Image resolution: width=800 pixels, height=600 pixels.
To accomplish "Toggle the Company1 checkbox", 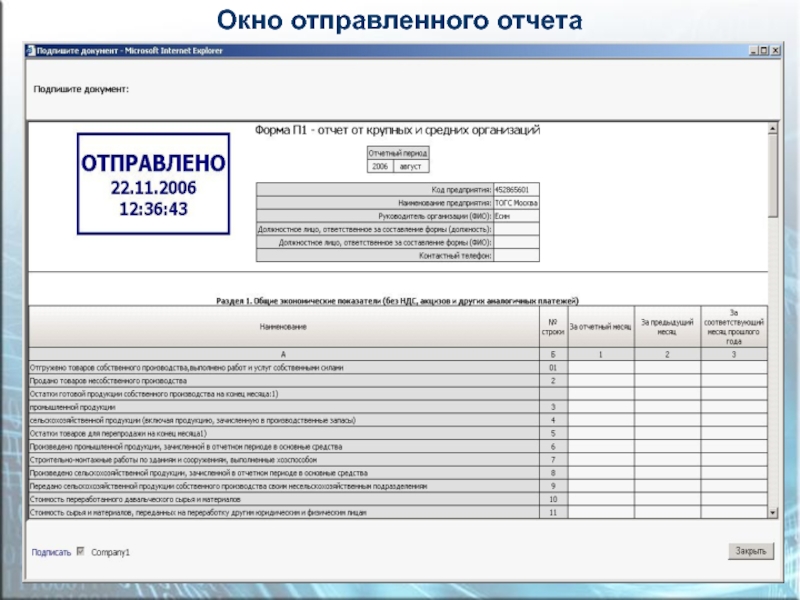I will [80, 552].
